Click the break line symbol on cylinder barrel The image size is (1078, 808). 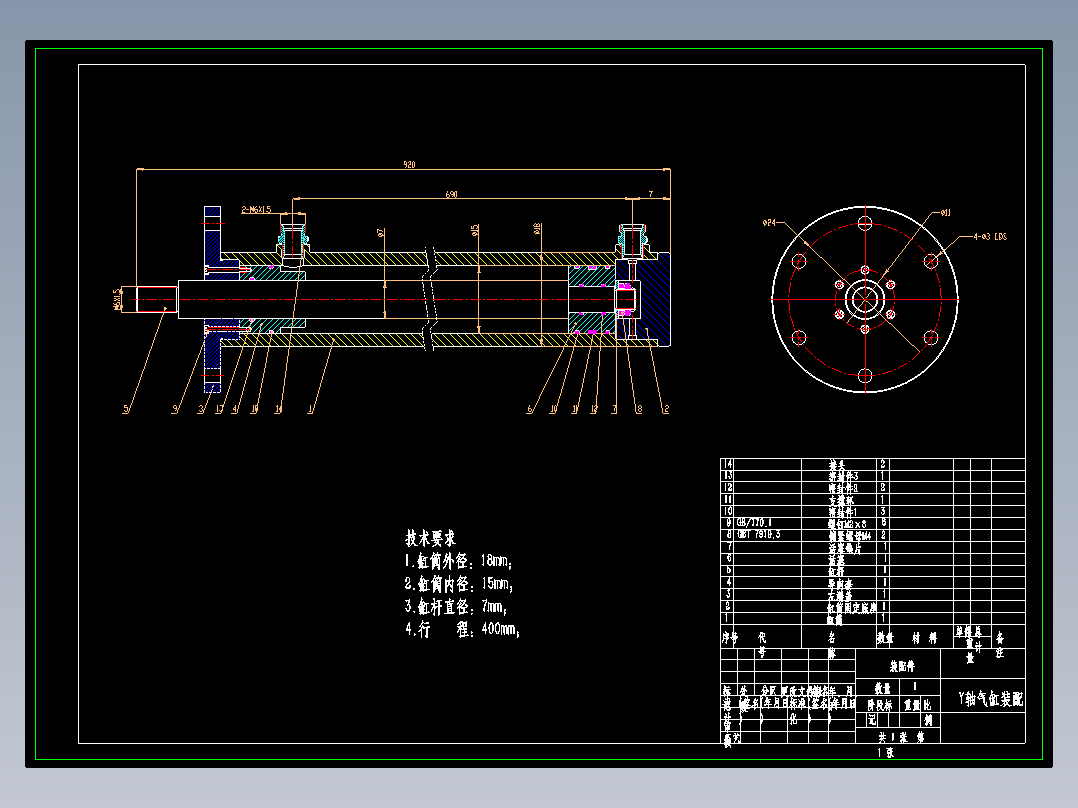431,299
